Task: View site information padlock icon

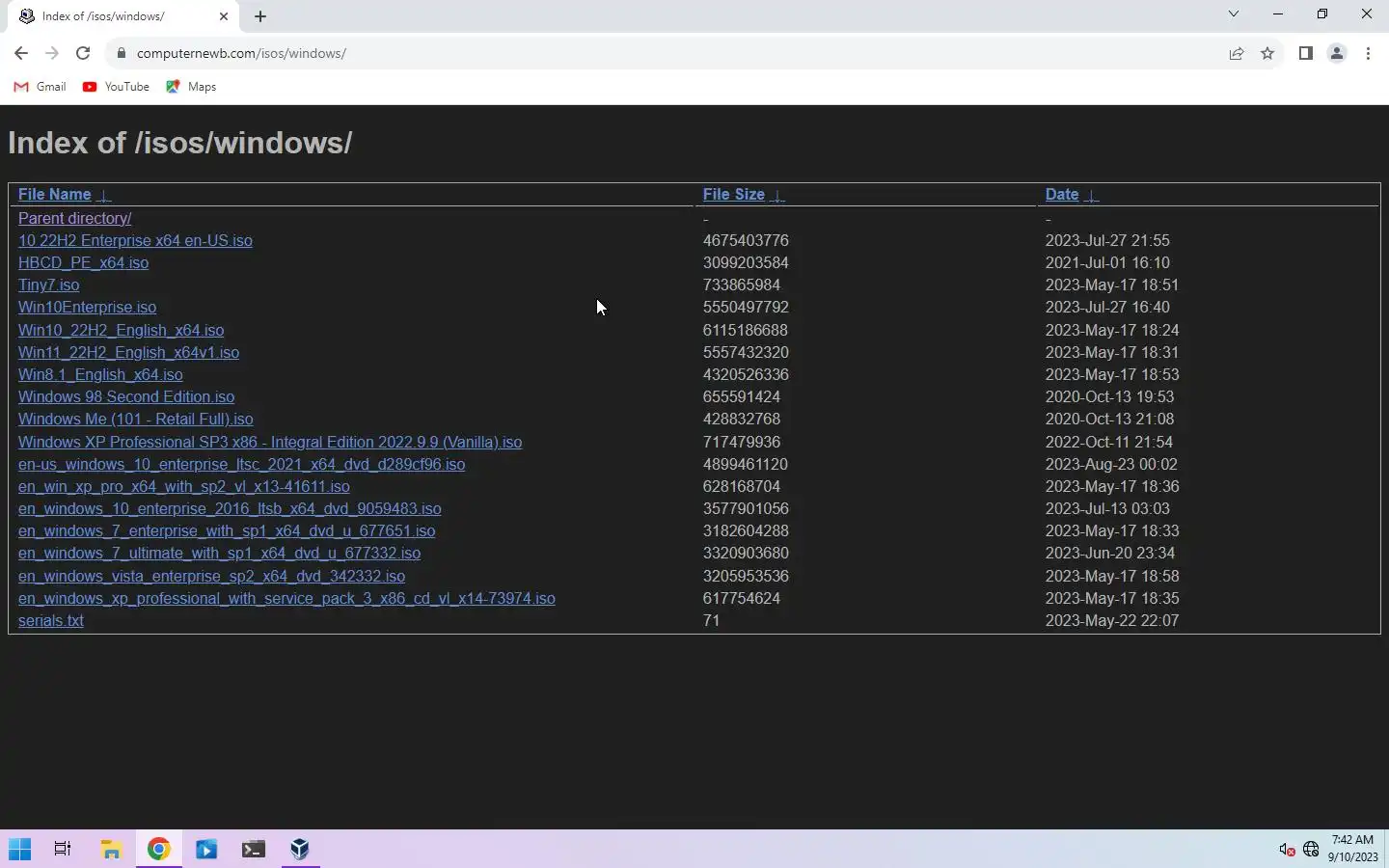Action: click(121, 53)
